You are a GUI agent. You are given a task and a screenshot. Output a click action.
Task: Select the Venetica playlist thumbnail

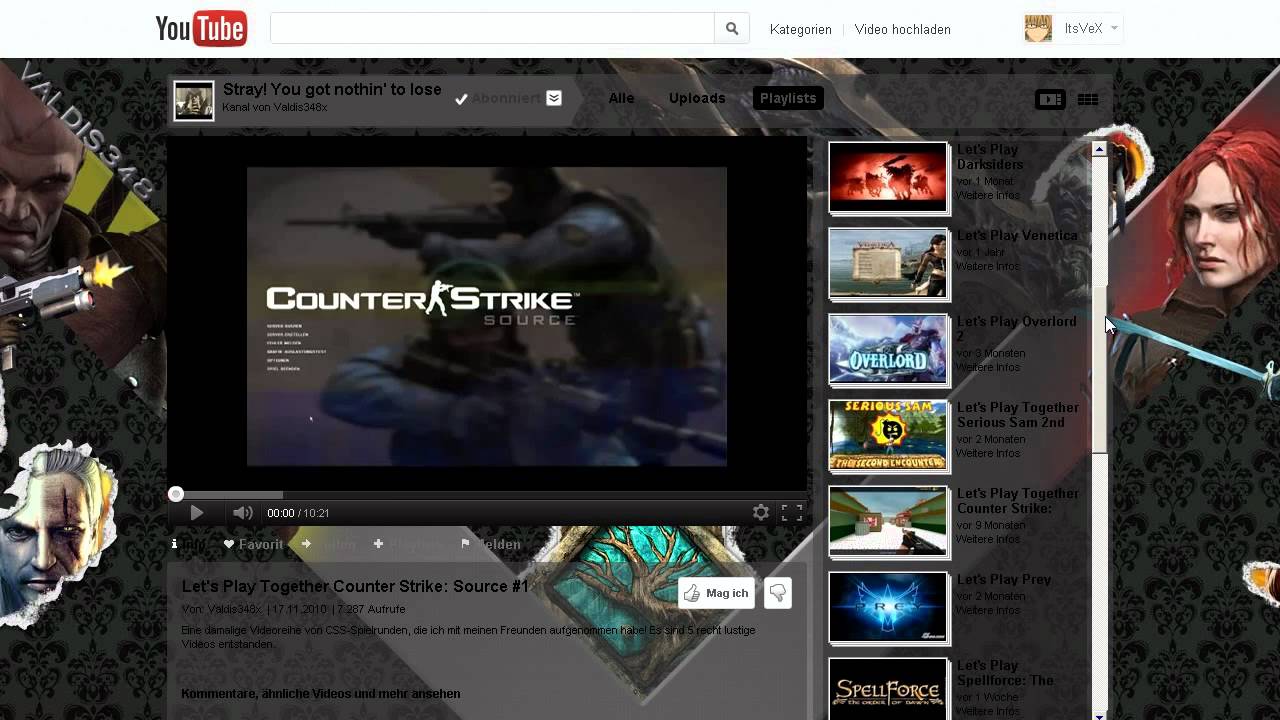[888, 264]
